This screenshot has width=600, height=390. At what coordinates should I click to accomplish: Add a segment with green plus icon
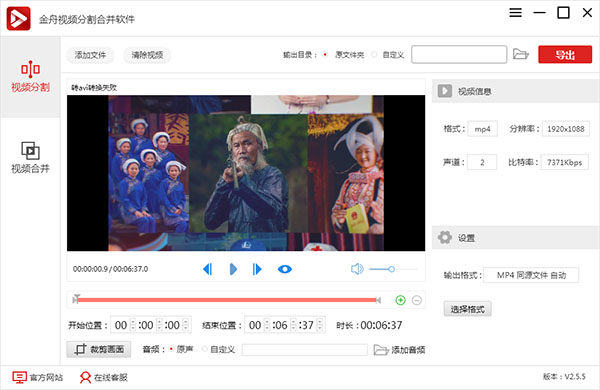click(x=400, y=300)
